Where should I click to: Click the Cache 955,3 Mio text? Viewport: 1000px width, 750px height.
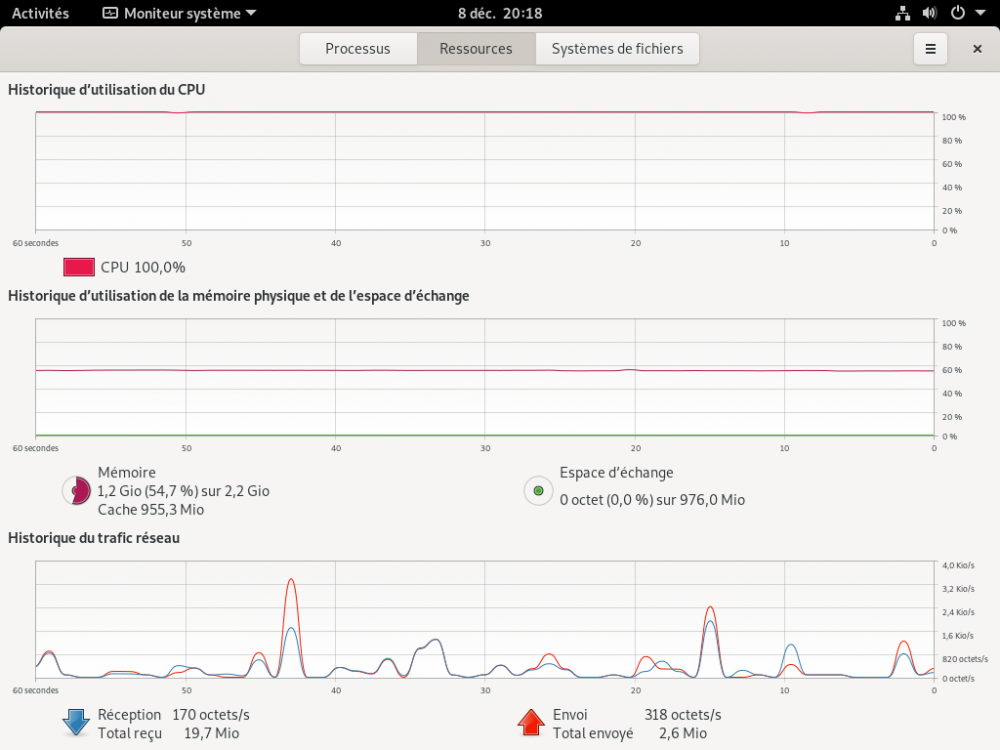(151, 510)
